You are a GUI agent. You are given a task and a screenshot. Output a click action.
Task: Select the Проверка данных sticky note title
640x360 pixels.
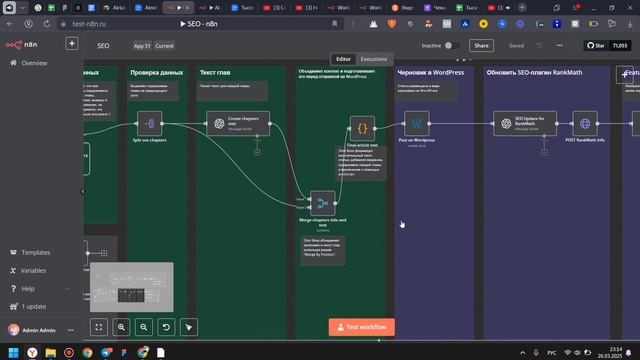point(157,72)
